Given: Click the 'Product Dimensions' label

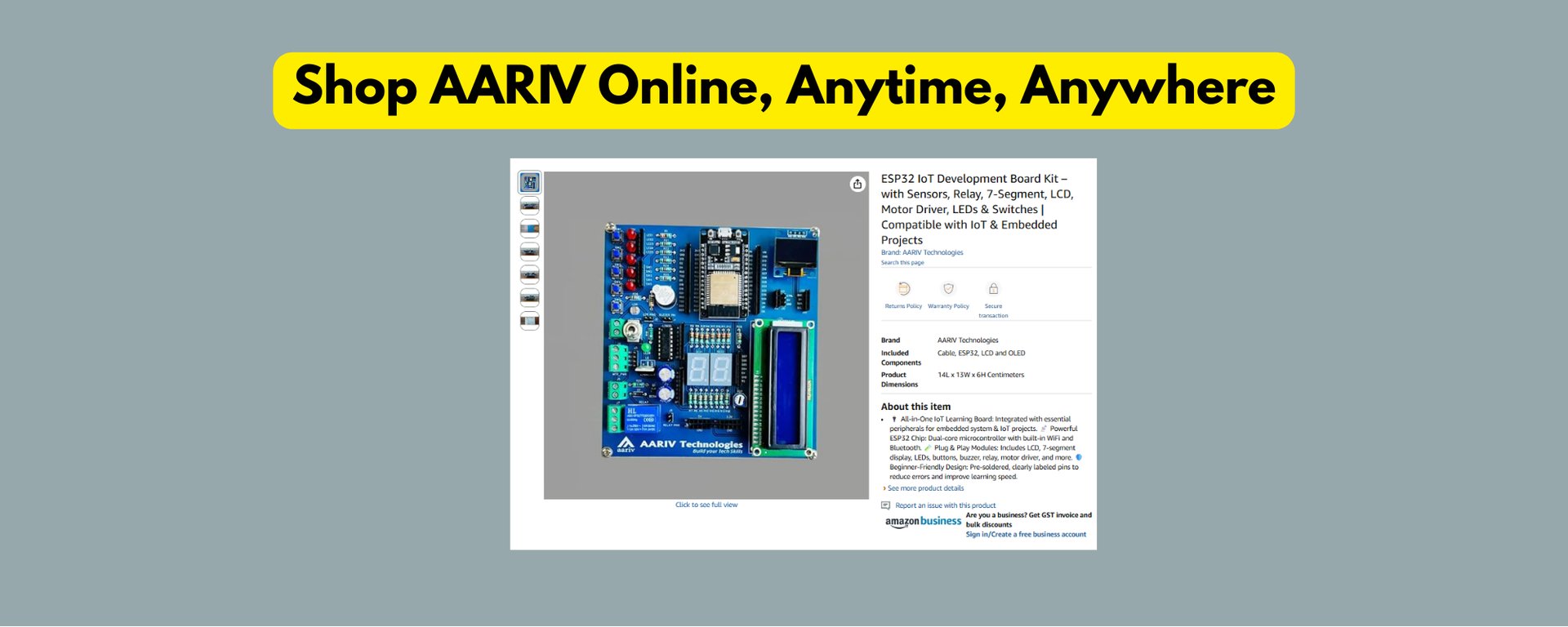Looking at the screenshot, I should 899,380.
